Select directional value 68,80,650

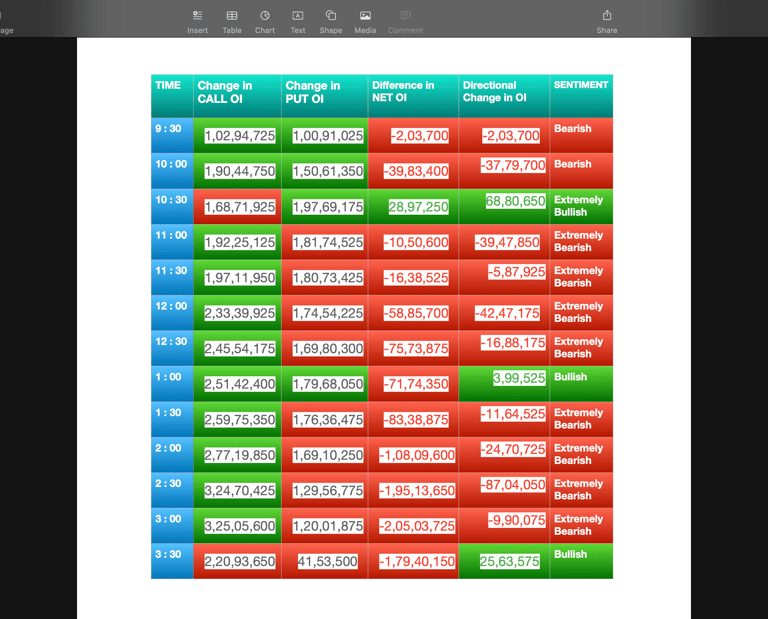515,201
